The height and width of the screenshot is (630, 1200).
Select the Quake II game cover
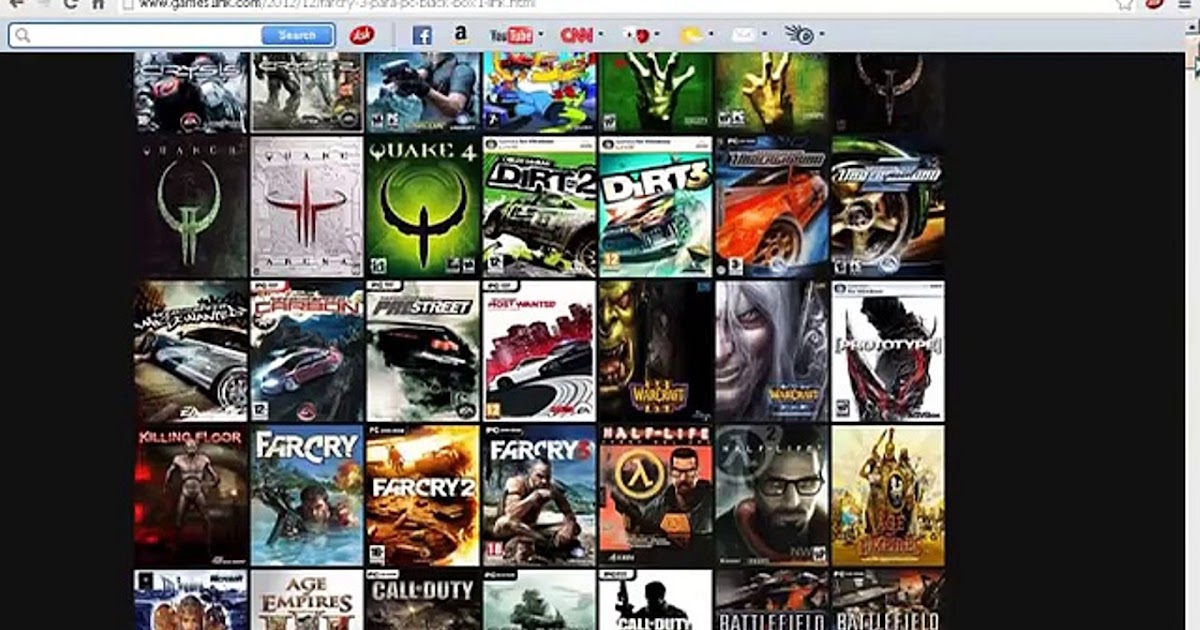tap(191, 207)
